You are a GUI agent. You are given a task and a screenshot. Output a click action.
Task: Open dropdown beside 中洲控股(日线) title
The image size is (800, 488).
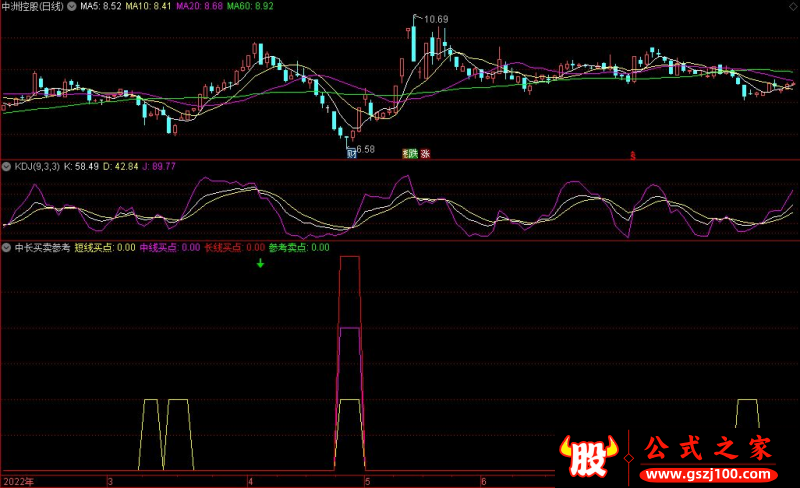(72, 6)
